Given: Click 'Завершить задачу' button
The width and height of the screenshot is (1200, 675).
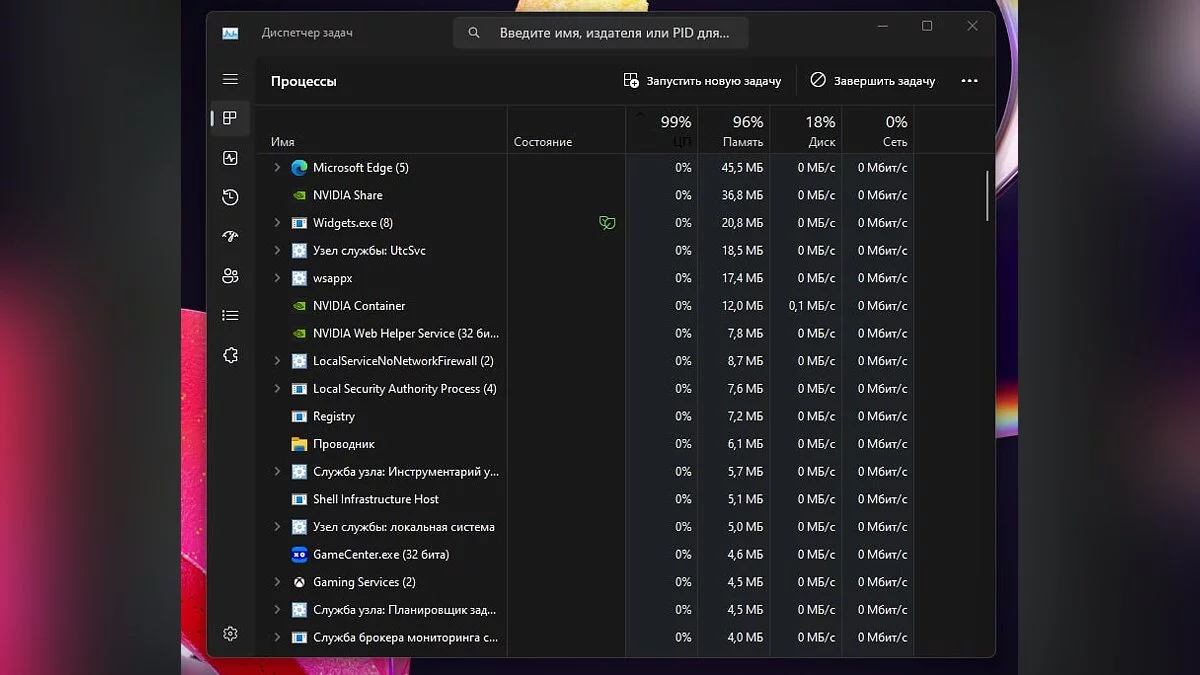Looking at the screenshot, I should point(872,81).
